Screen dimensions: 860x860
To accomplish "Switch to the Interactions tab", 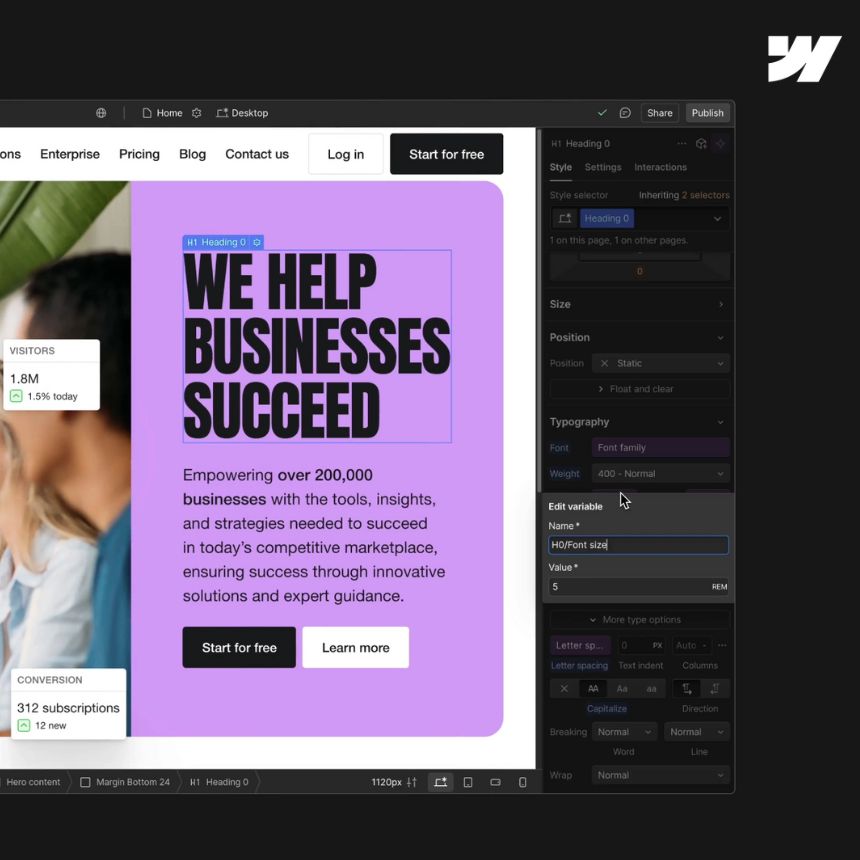I will (x=660, y=167).
